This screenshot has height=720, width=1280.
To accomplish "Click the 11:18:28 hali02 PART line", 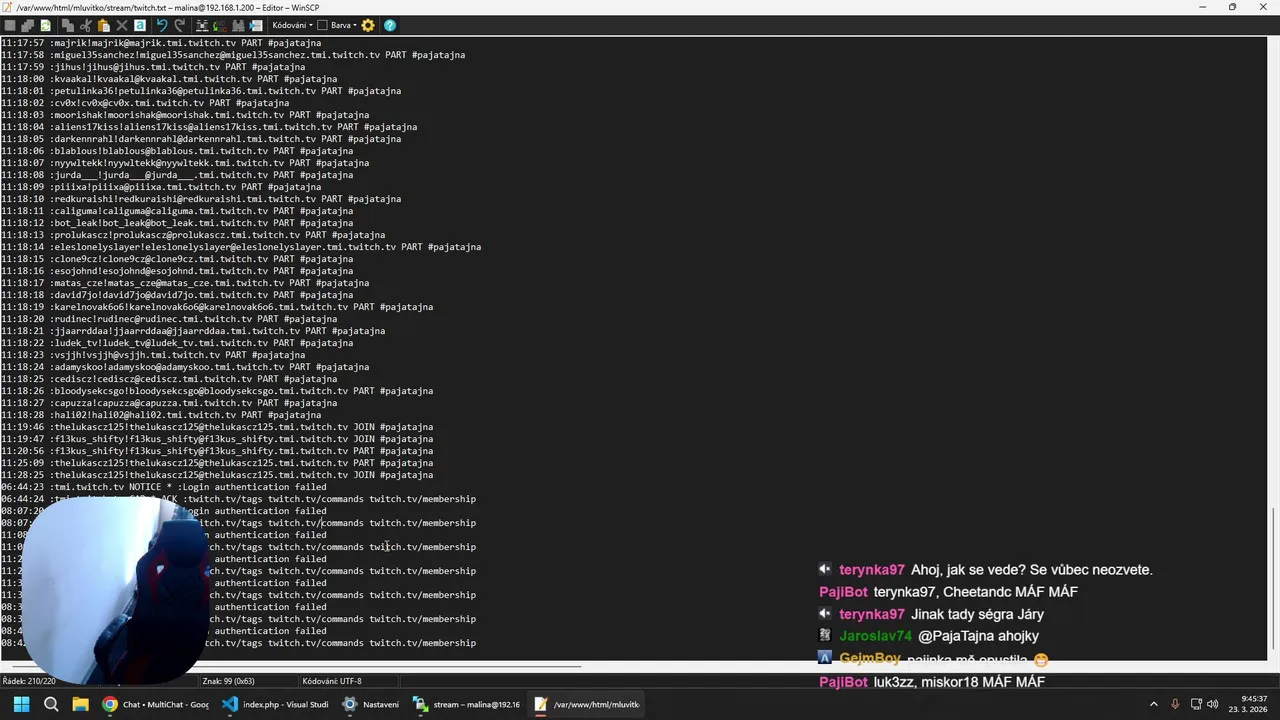I will 161,415.
